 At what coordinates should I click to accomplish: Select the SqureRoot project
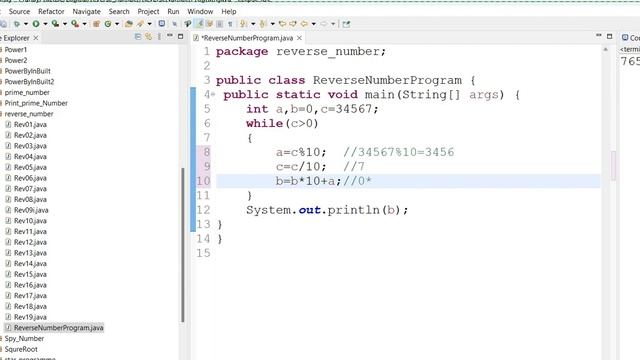pos(21,349)
